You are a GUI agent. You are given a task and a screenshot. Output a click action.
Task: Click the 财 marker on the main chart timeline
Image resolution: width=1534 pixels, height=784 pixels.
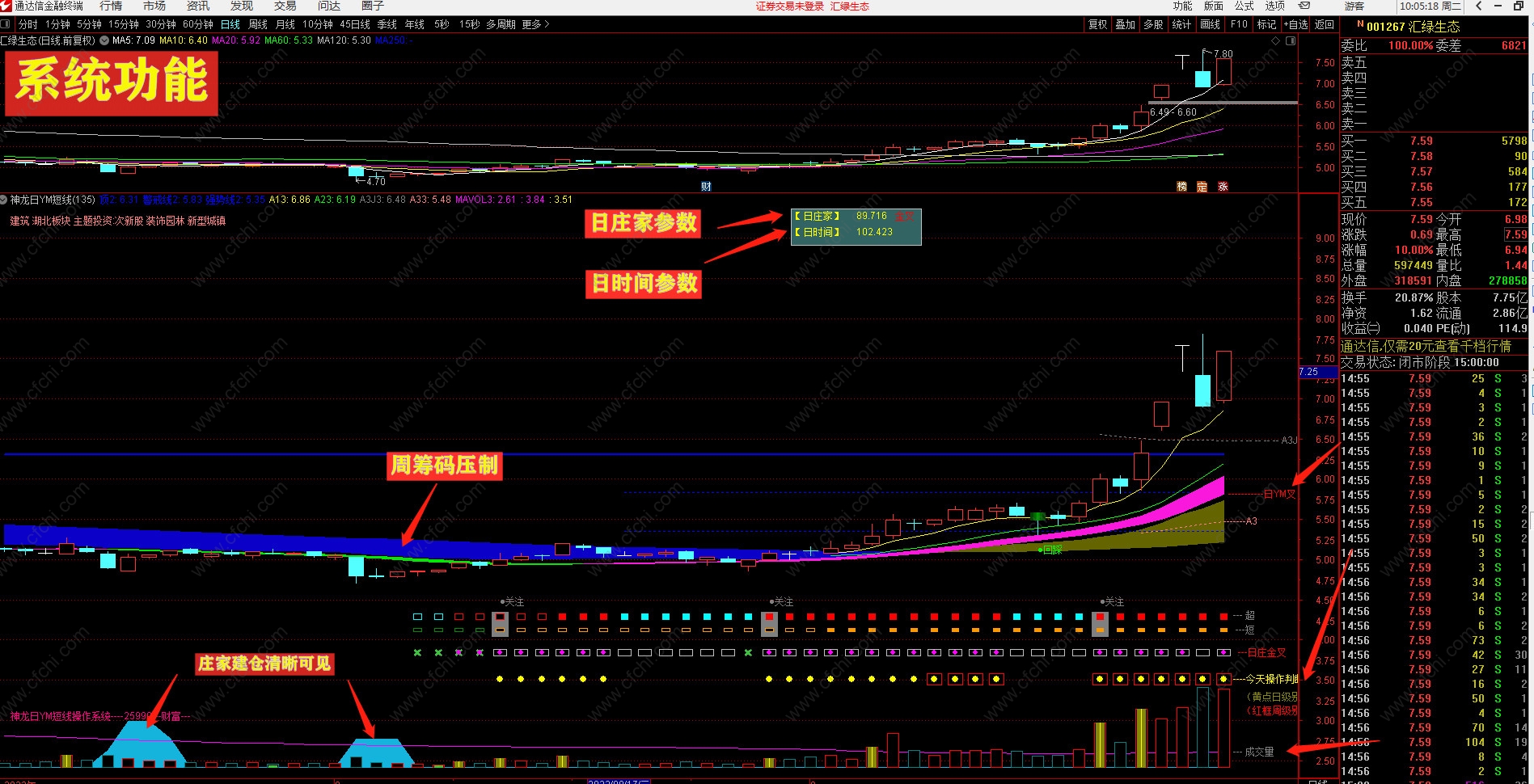point(706,187)
